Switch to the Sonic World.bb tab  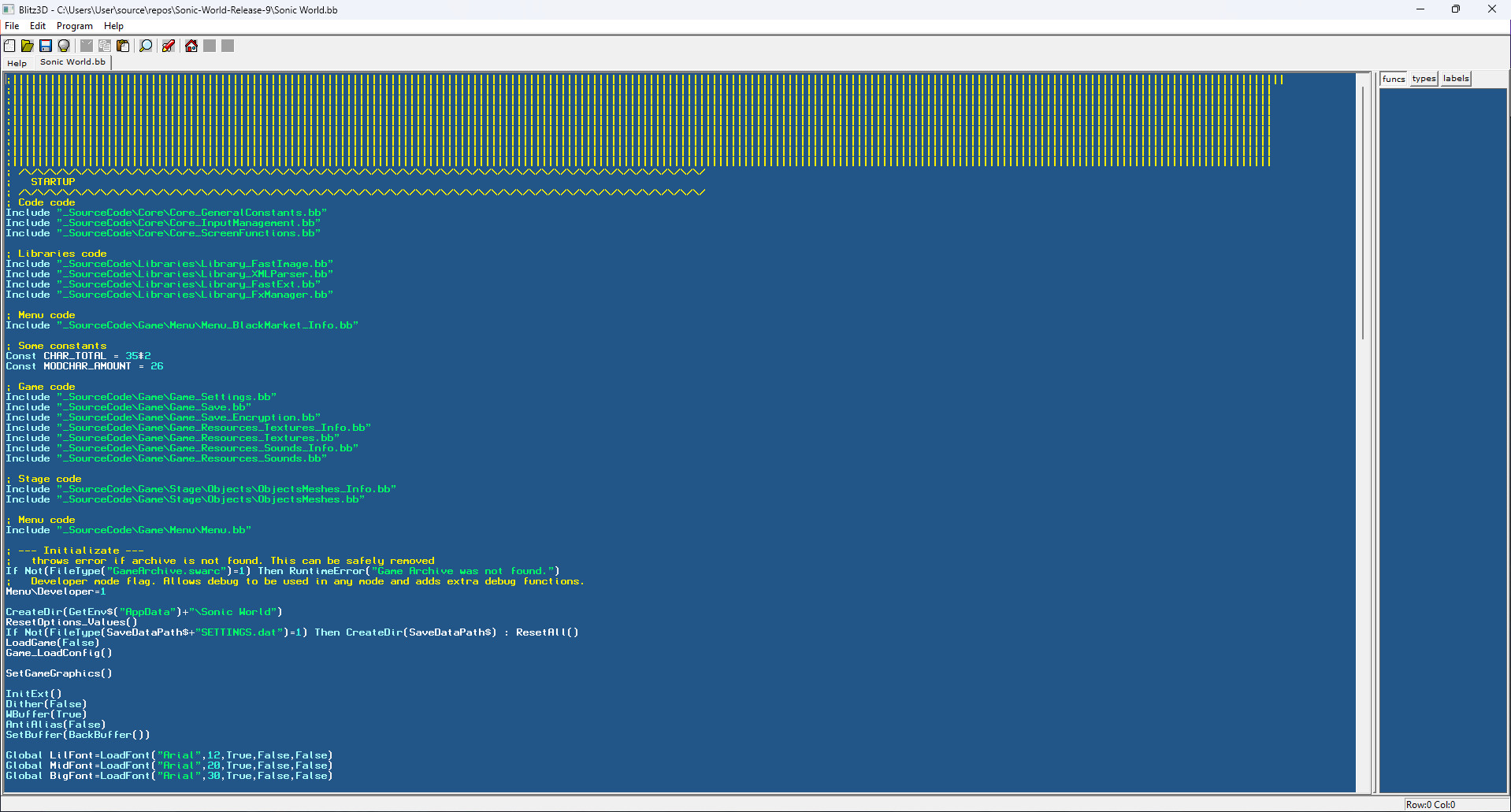pyautogui.click(x=72, y=61)
